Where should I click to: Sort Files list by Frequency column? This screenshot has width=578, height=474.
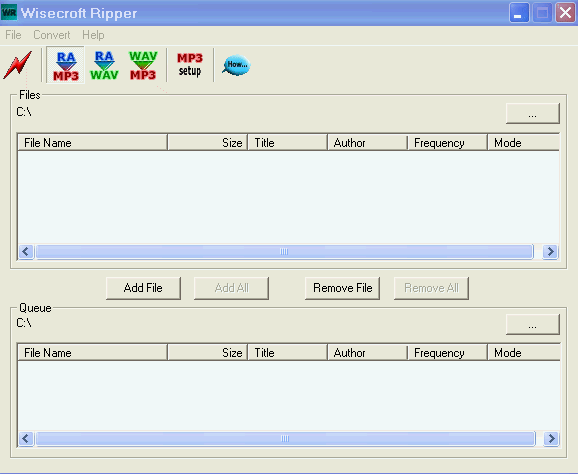click(448, 143)
